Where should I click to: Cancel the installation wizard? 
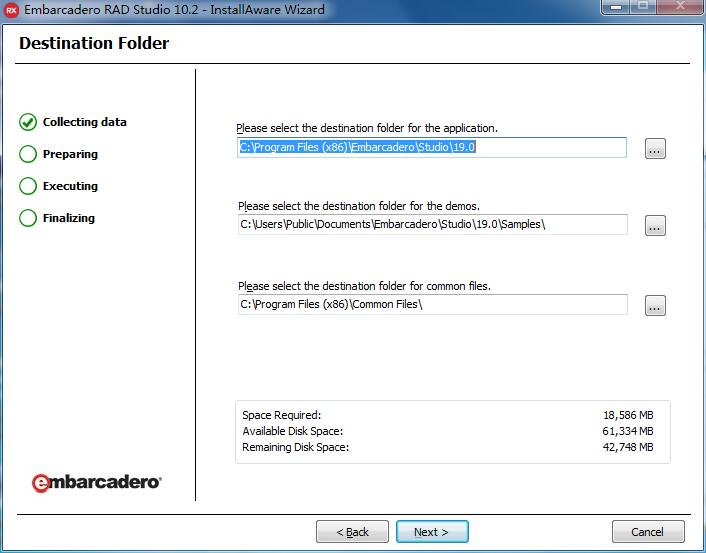pos(648,532)
